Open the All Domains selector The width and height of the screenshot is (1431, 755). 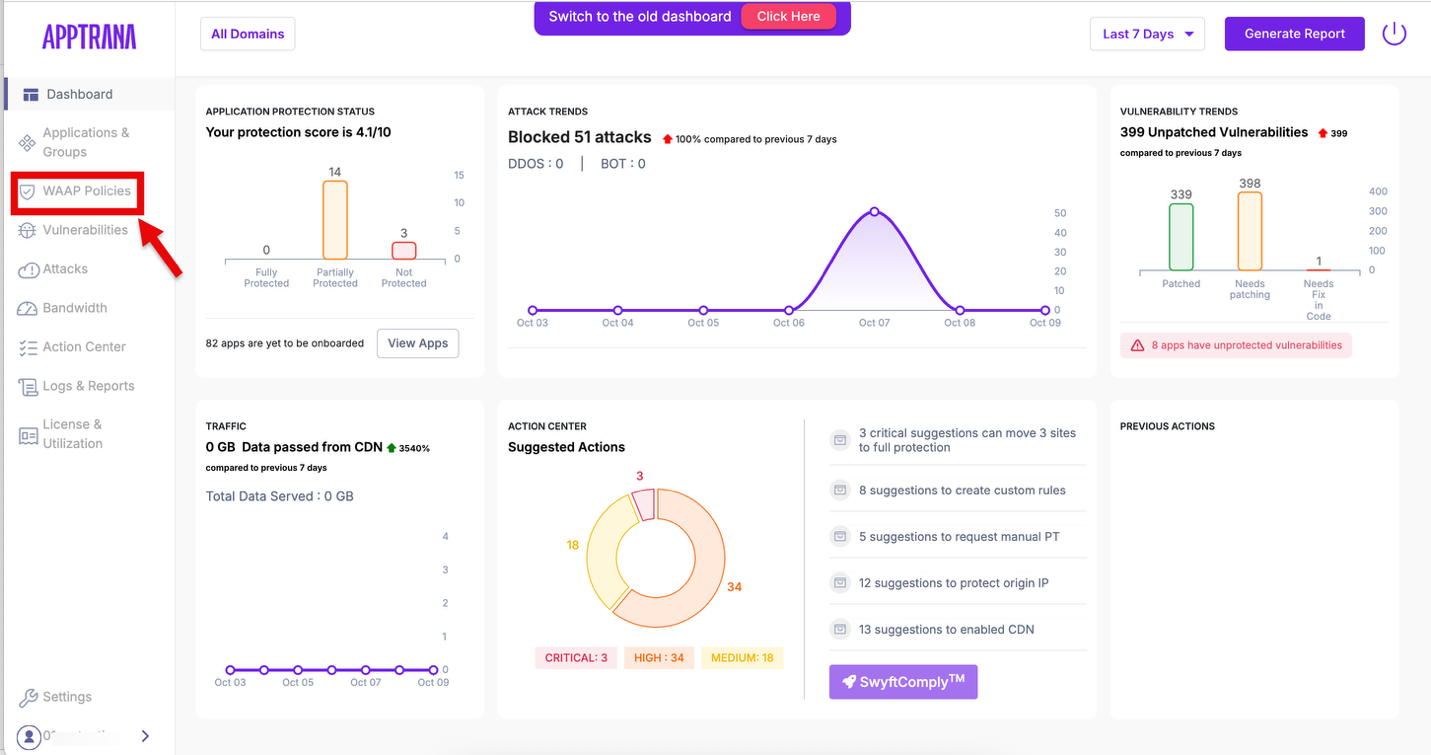(x=247, y=34)
